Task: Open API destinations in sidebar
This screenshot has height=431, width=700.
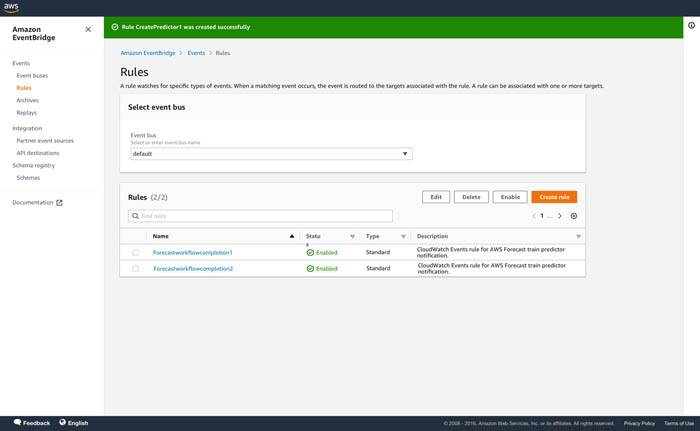Action: (x=38, y=153)
